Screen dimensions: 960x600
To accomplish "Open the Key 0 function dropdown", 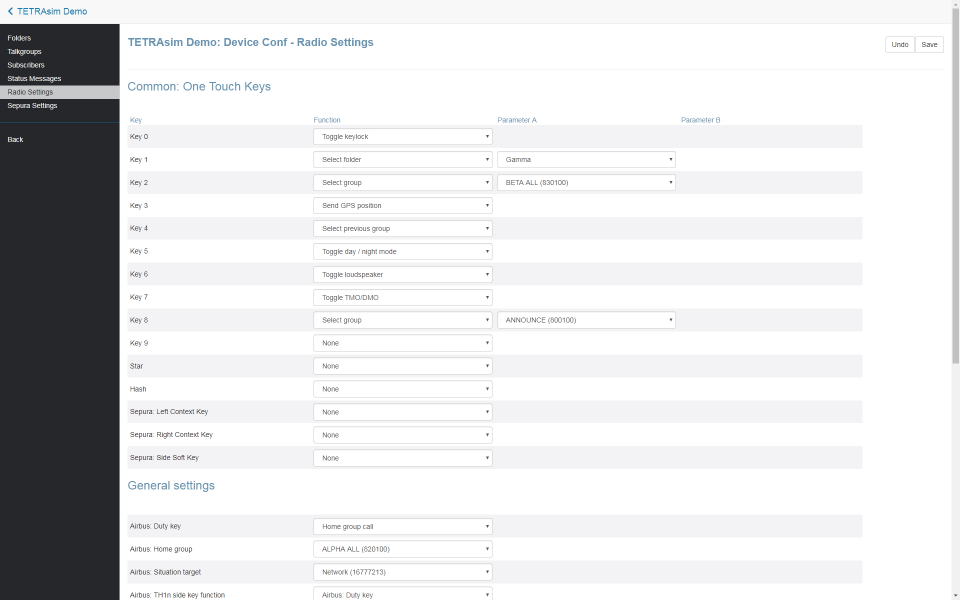I will [402, 137].
